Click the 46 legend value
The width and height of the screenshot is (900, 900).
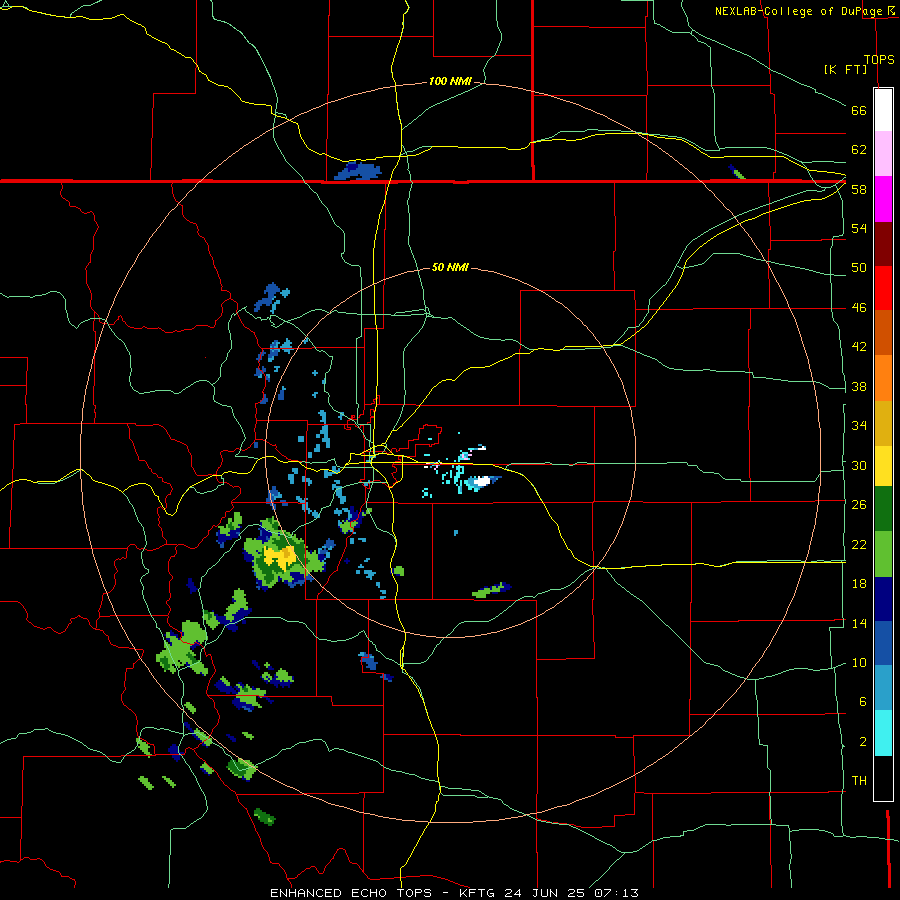click(859, 307)
